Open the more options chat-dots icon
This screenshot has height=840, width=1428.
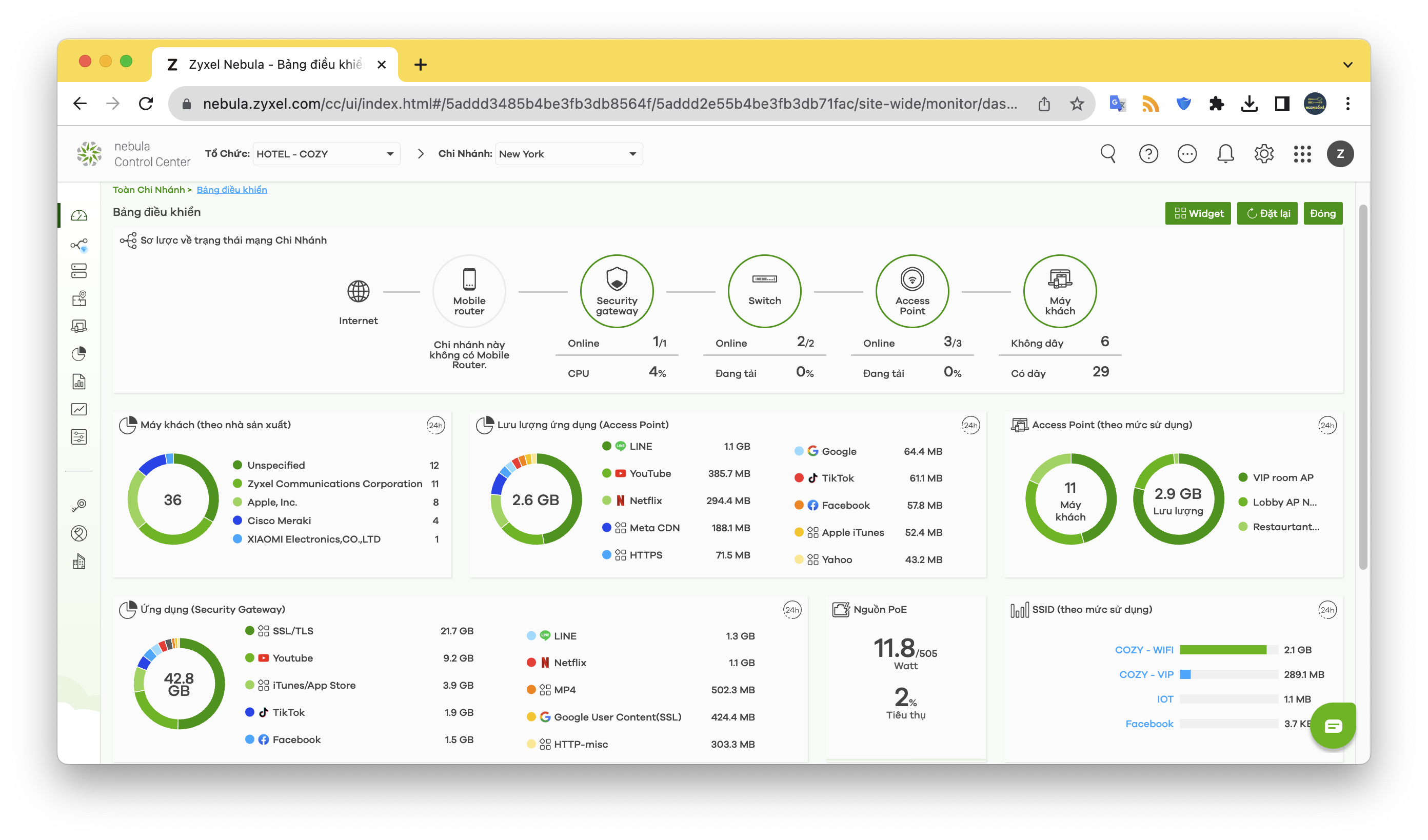[x=1186, y=153]
